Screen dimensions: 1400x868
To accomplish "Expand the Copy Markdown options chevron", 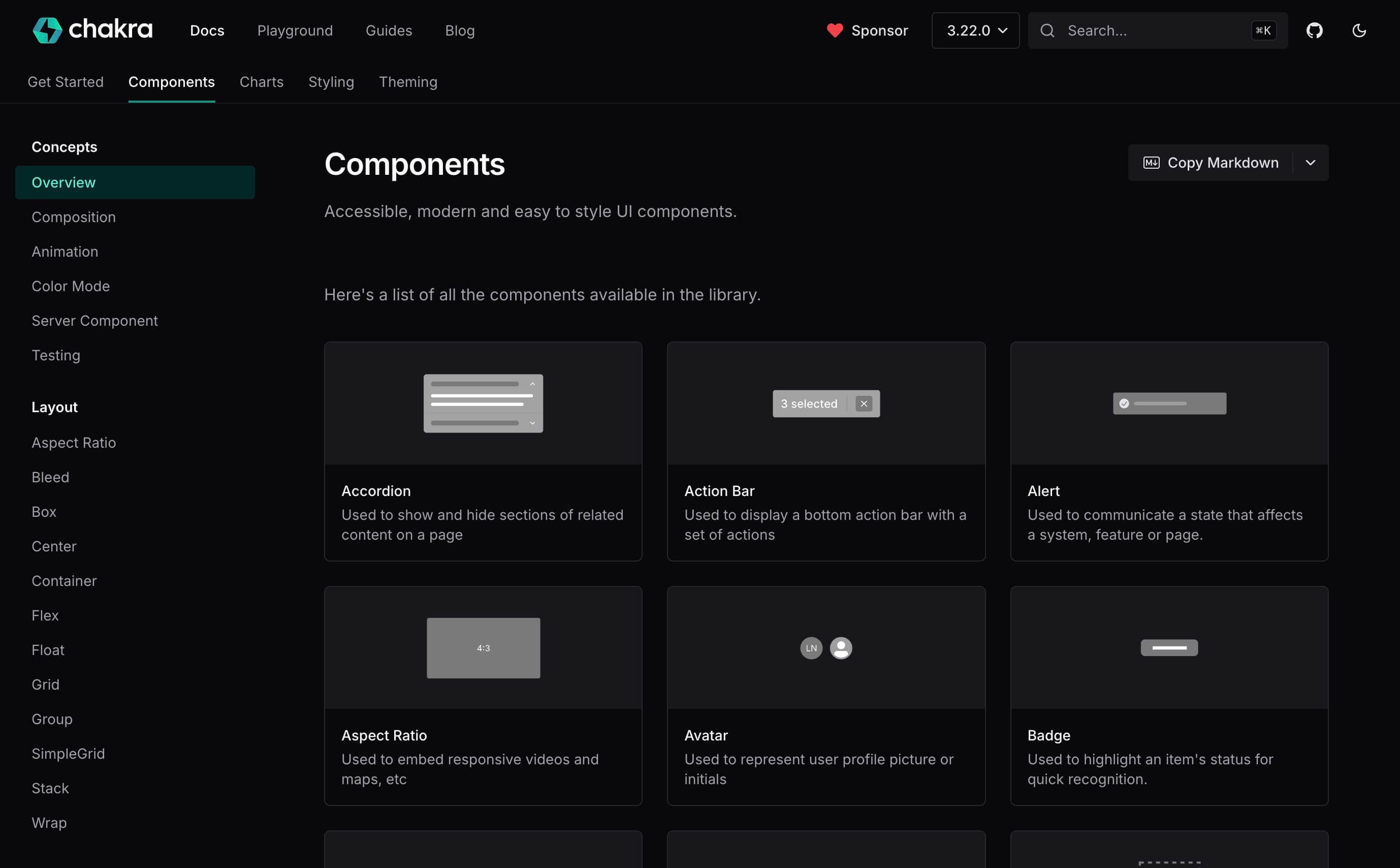I will tap(1311, 163).
